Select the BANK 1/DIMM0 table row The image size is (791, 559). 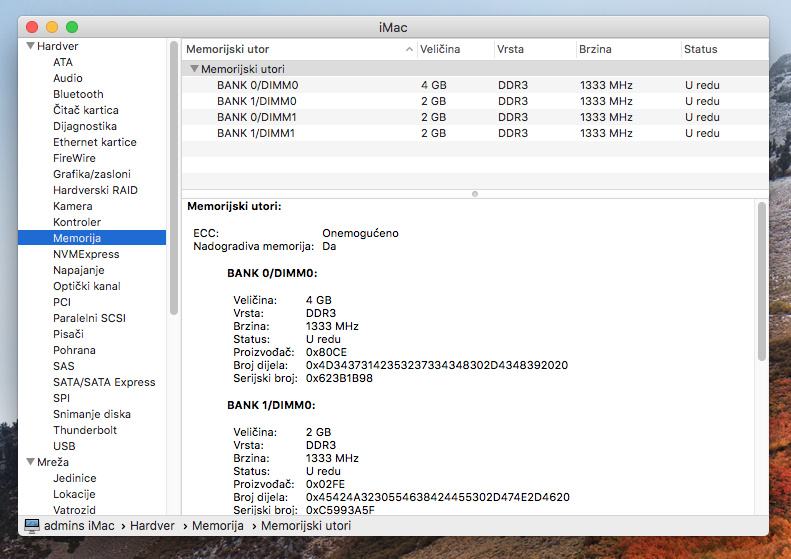coord(475,101)
